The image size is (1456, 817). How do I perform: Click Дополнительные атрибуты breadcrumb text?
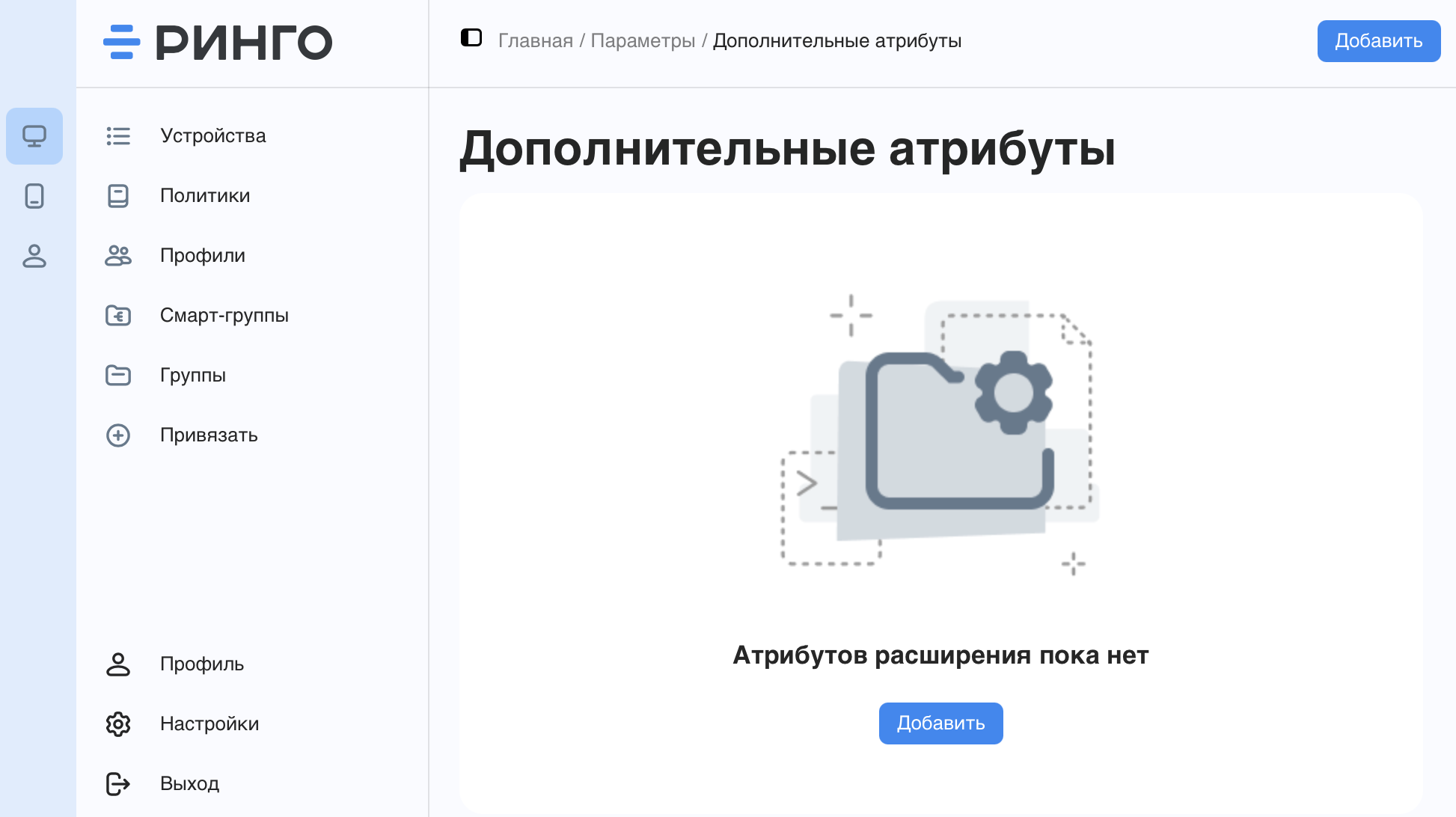point(837,41)
